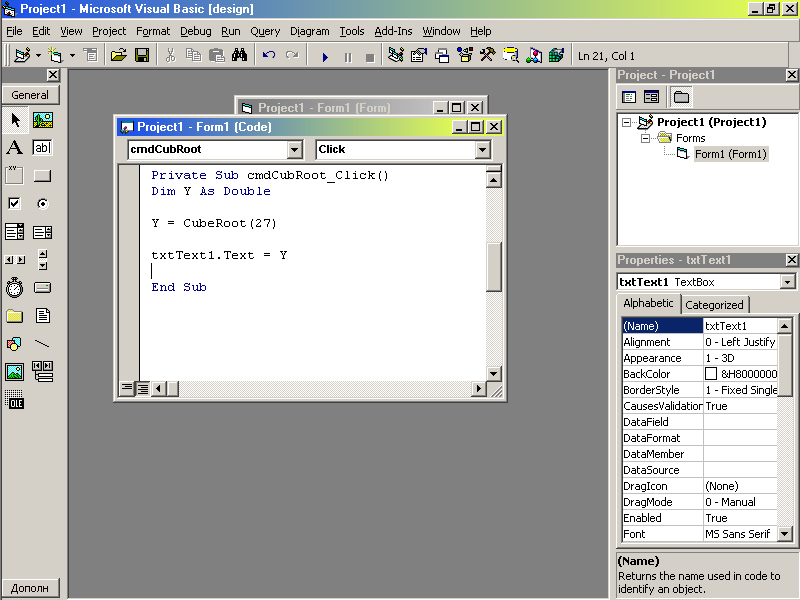This screenshot has width=800, height=600.
Task: Select the Line control tool
Action: [43, 343]
